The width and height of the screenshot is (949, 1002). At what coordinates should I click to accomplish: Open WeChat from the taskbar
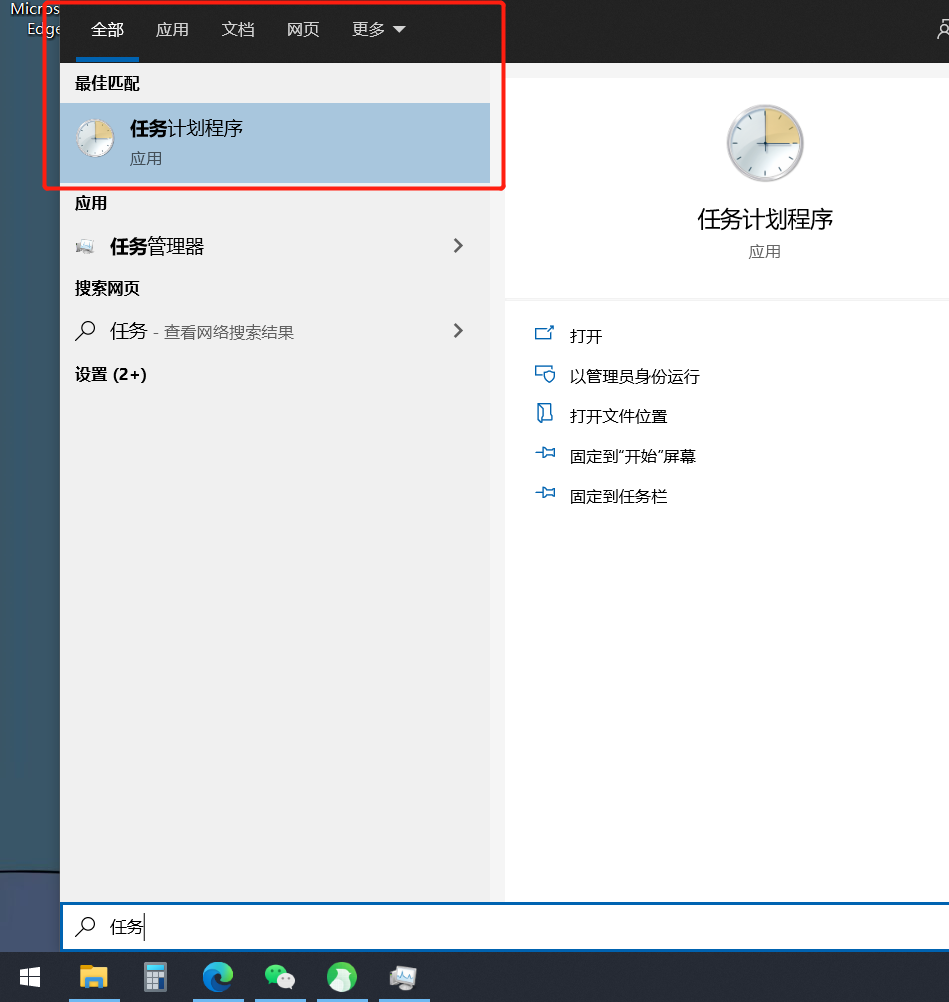point(280,978)
